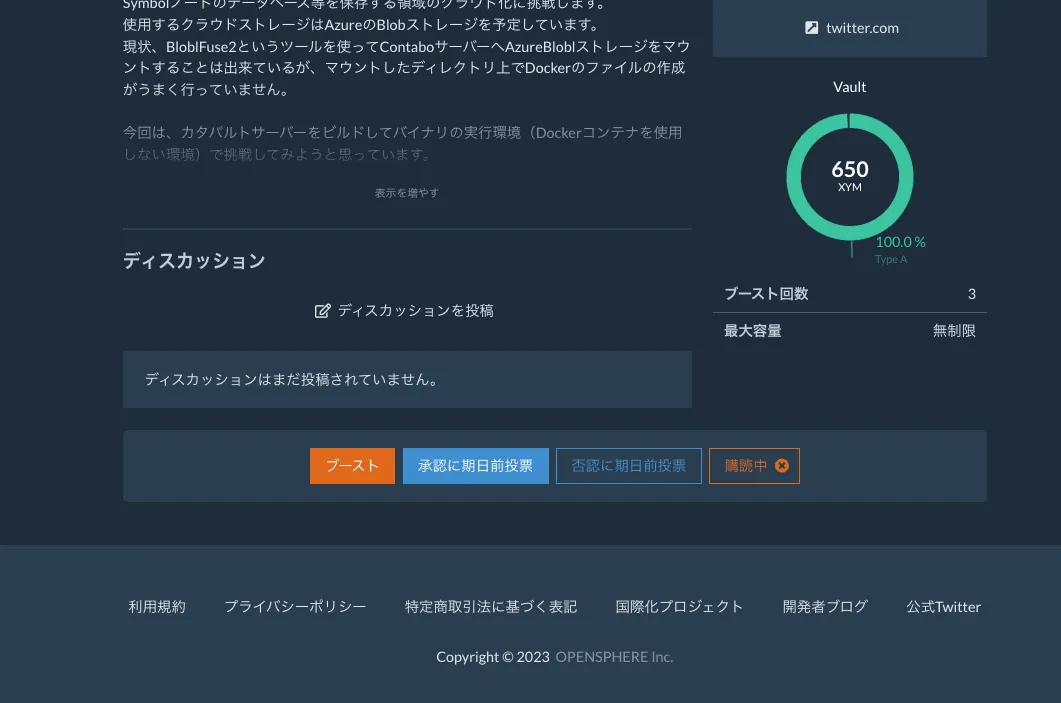This screenshot has width=1061, height=703.
Task: Click the external link icon beside twitter.com
Action: [x=811, y=28]
